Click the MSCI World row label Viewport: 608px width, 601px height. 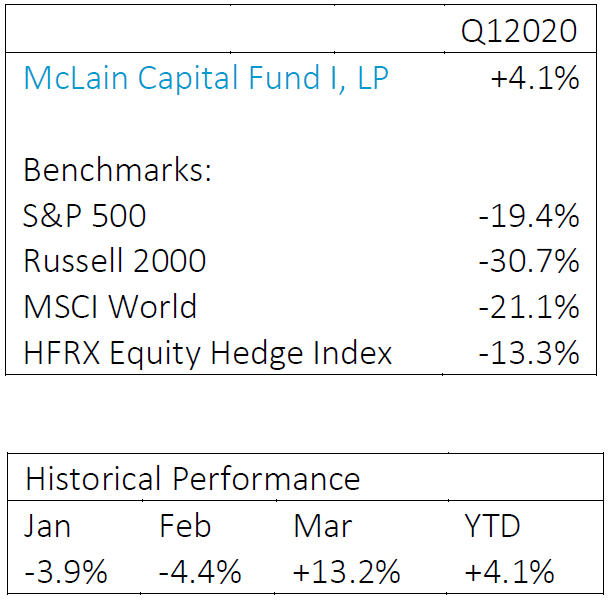tap(110, 307)
